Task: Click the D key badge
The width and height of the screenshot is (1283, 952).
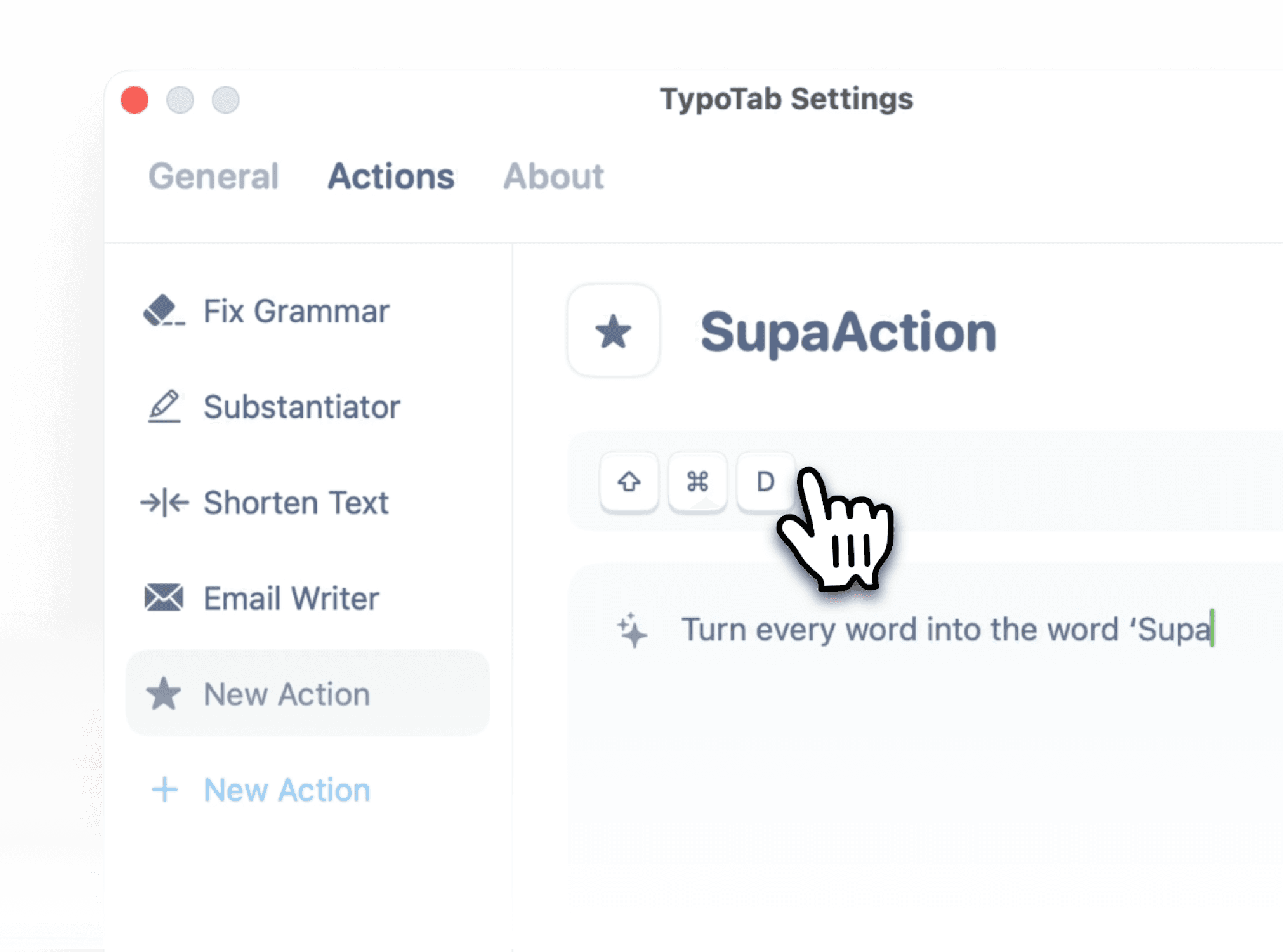Action: click(x=765, y=482)
